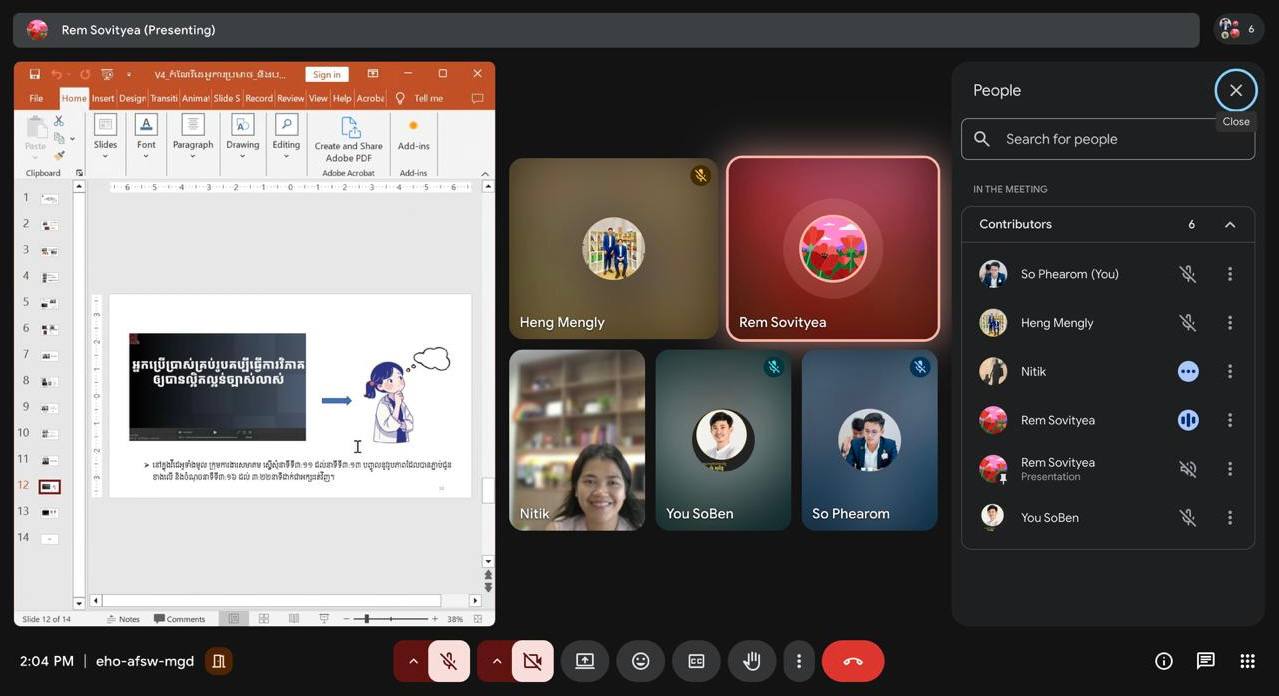Image resolution: width=1279 pixels, height=696 pixels.
Task: Open the activities grid icon
Action: (1247, 661)
